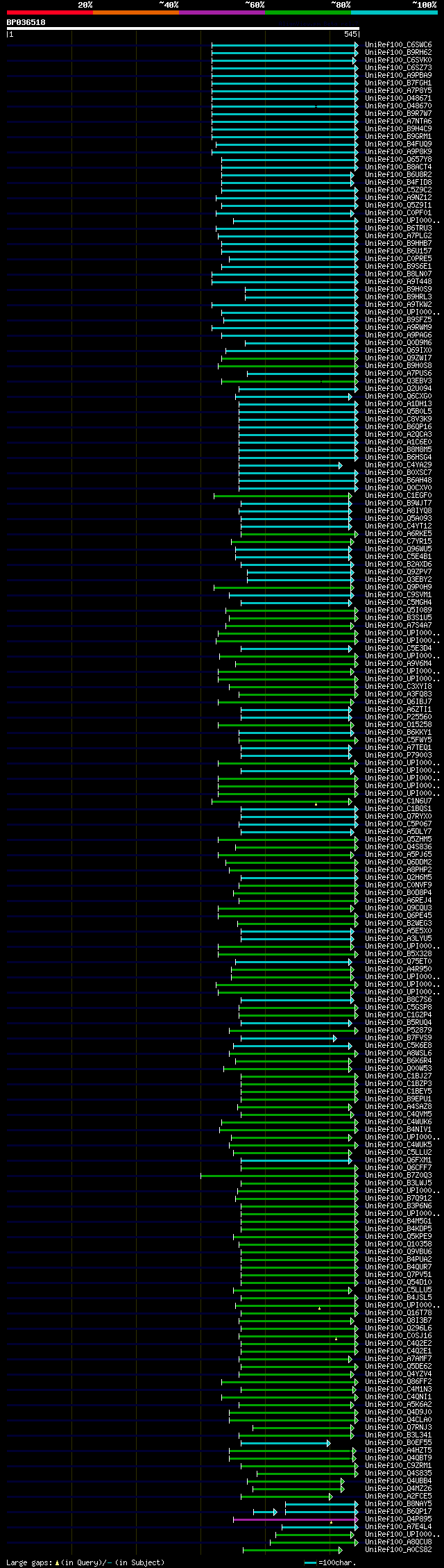This screenshot has height=1568, width=444.
Task: Select the UniRef100_B7FVS9 label
Action: coord(398,1038)
